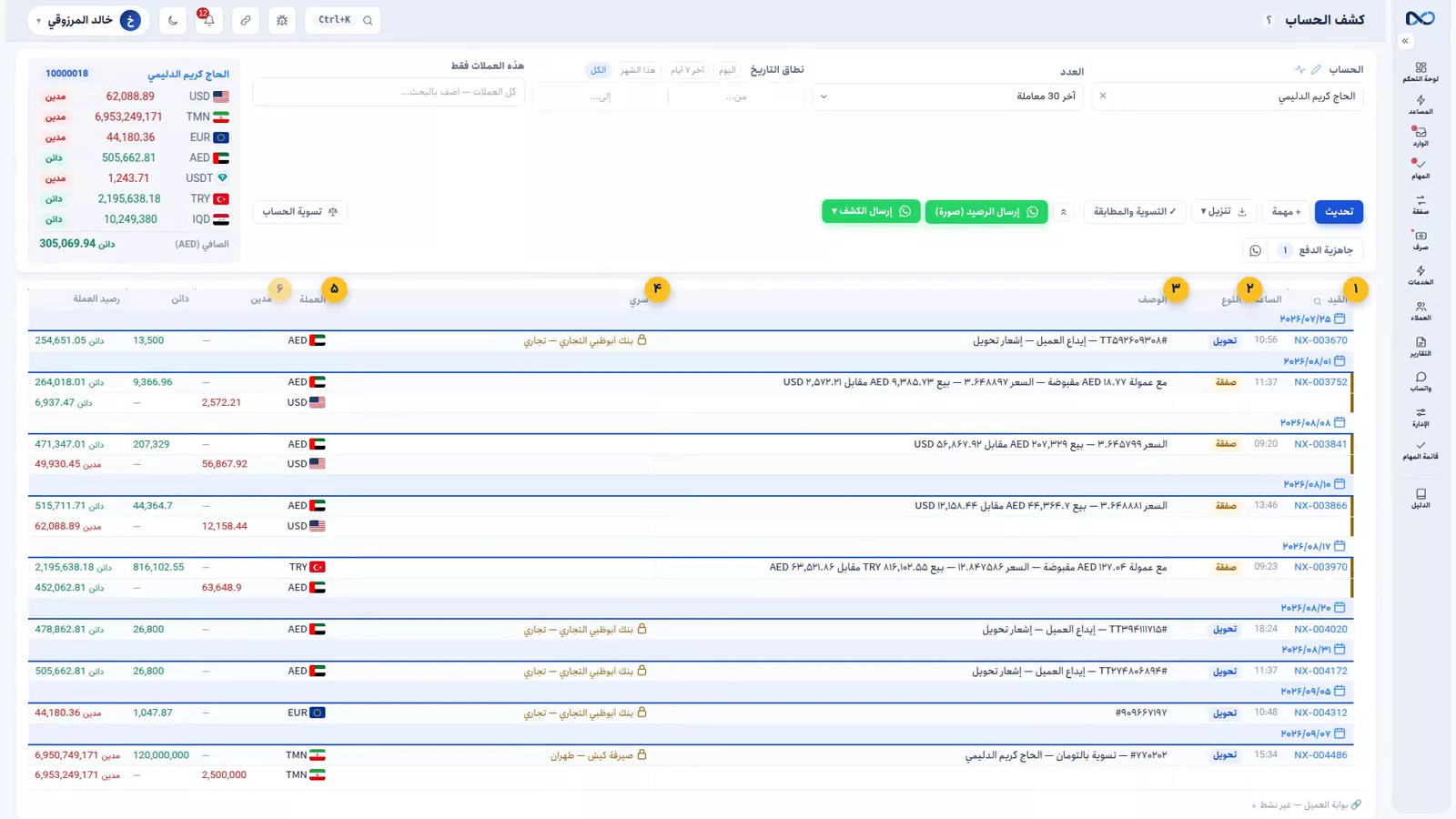The width and height of the screenshot is (1456, 819).
Task: Click the pencil edit icon beside الحساب
Action: [1316, 69]
